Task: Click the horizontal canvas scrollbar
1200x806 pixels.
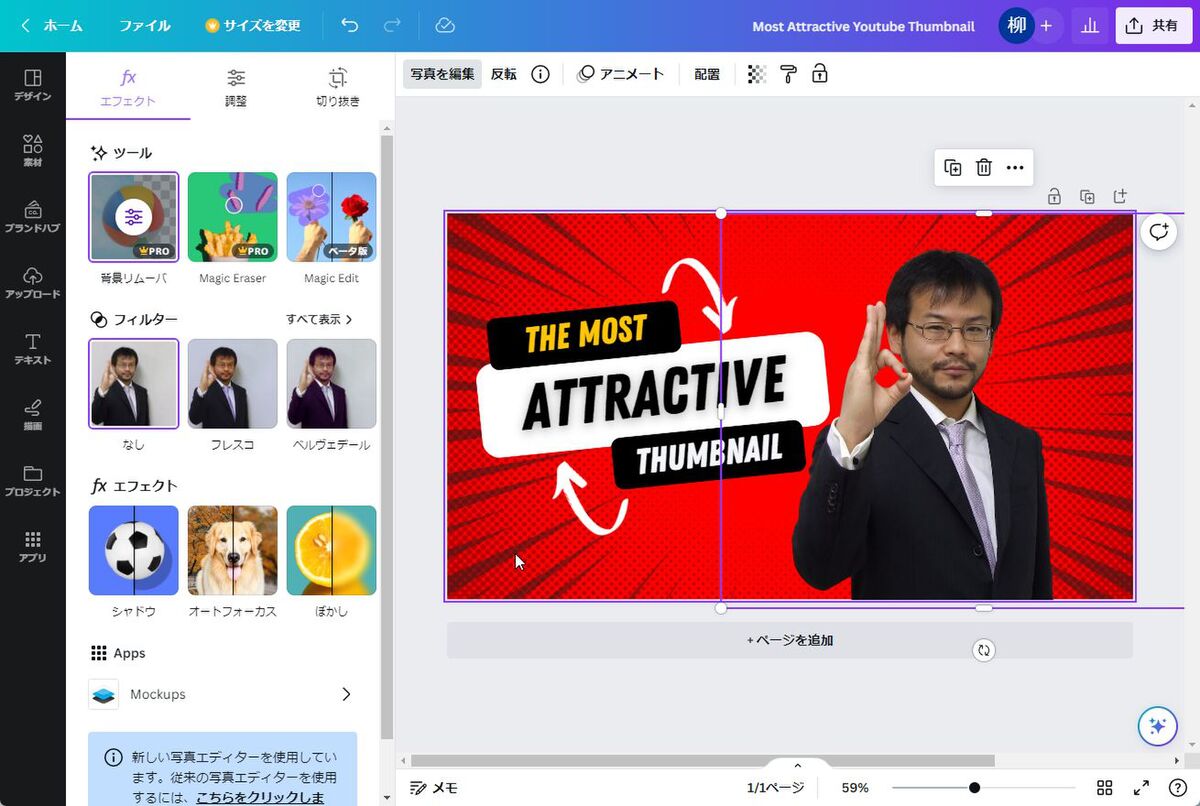Action: 703,761
